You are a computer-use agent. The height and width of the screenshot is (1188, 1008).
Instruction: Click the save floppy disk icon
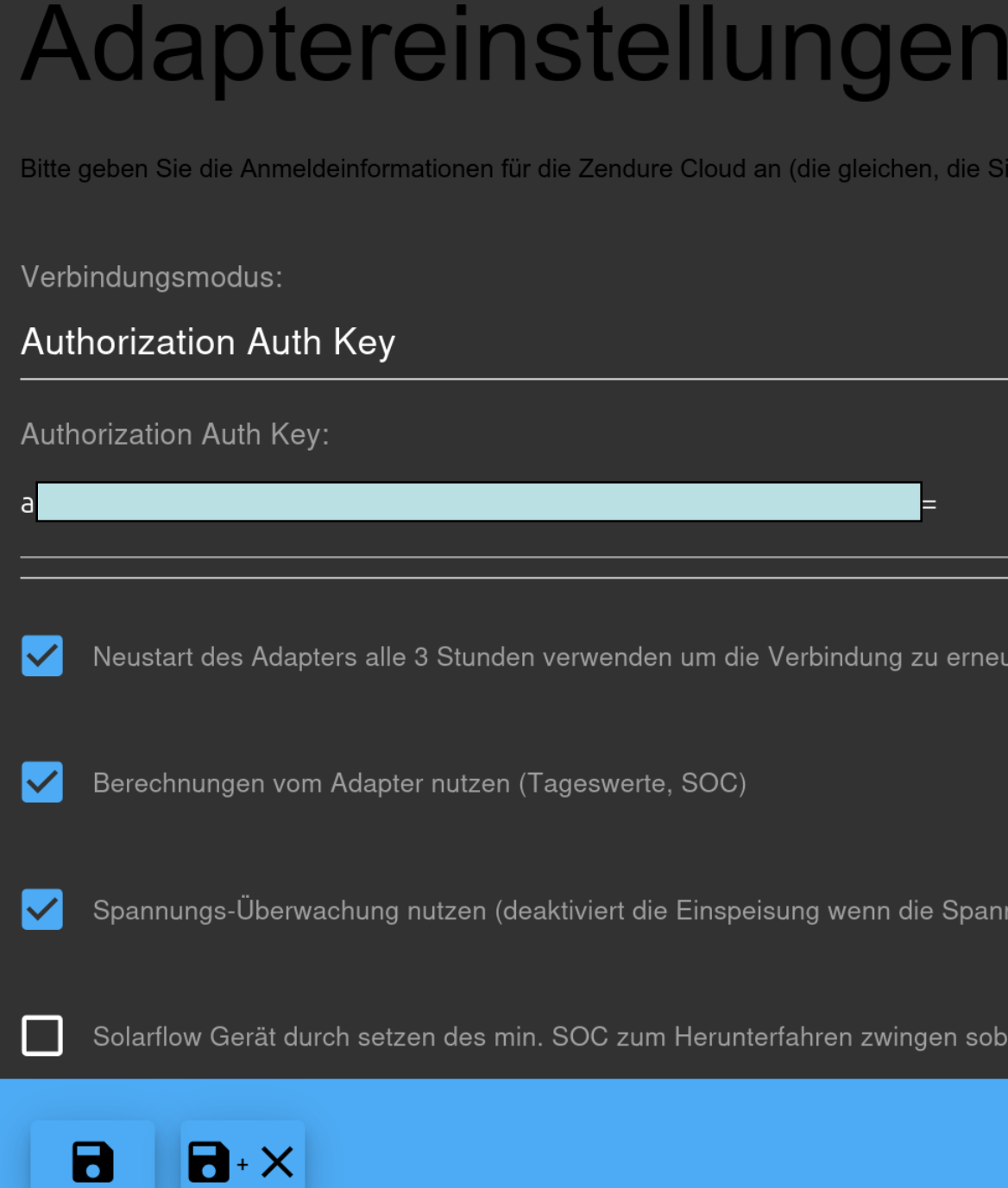(92, 1160)
